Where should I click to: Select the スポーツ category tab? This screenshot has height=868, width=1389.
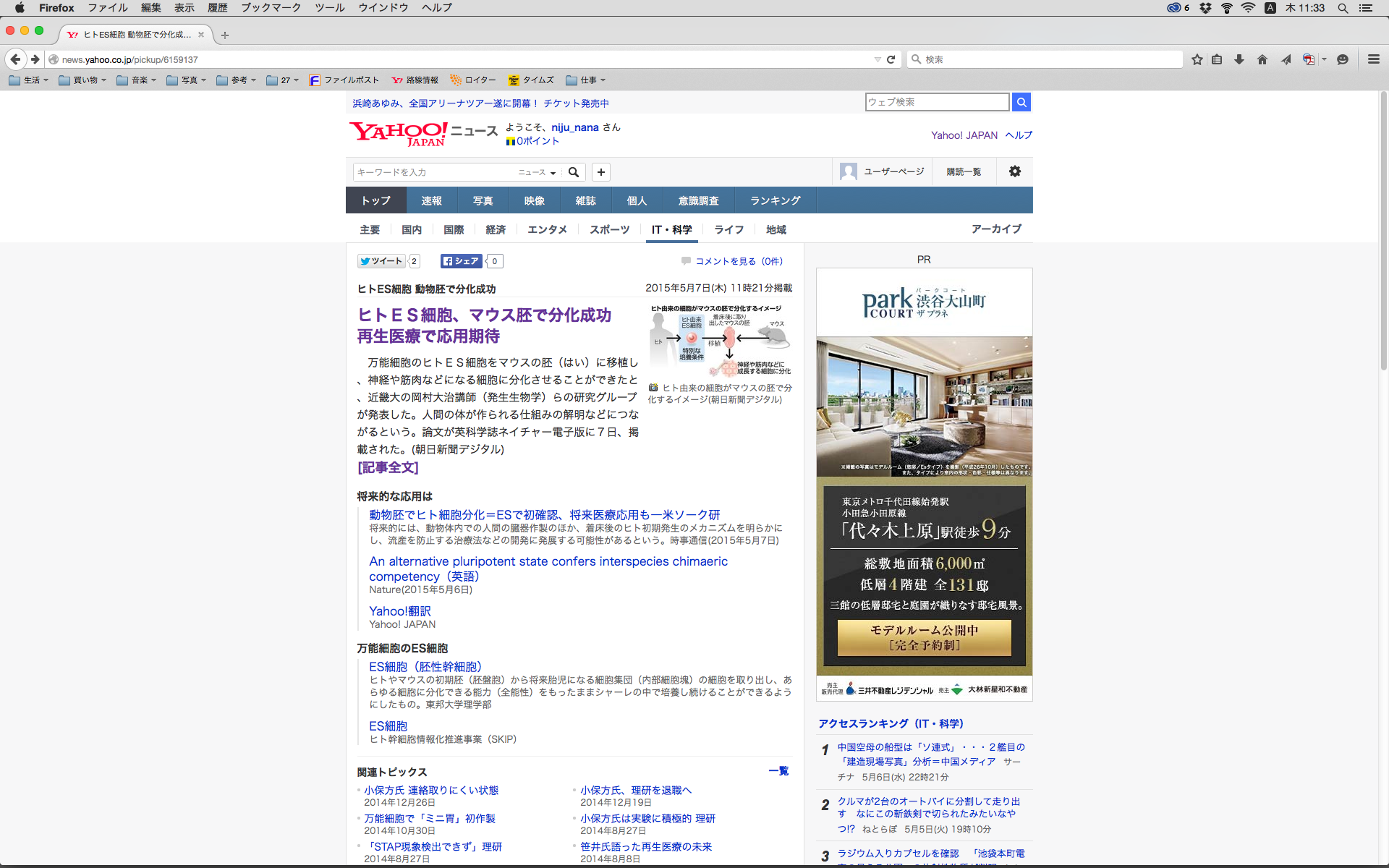pyautogui.click(x=609, y=229)
